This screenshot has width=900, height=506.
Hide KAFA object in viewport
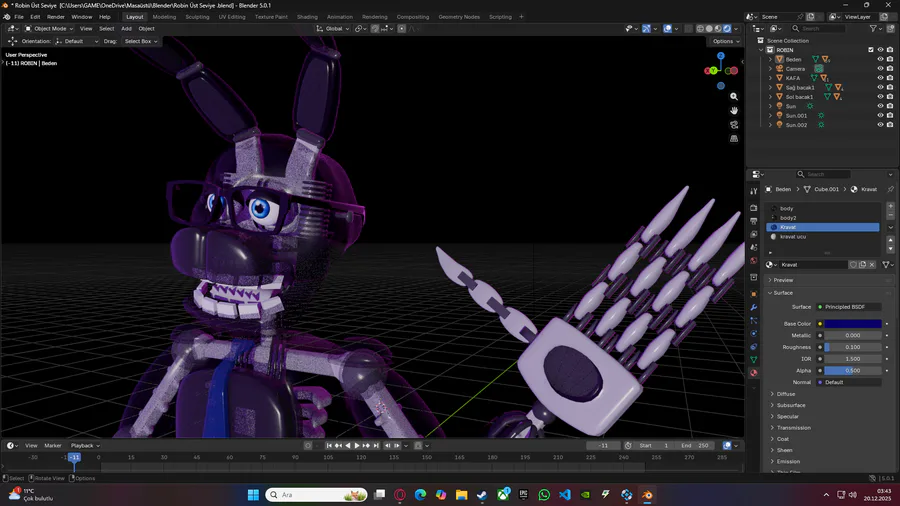pos(880,77)
